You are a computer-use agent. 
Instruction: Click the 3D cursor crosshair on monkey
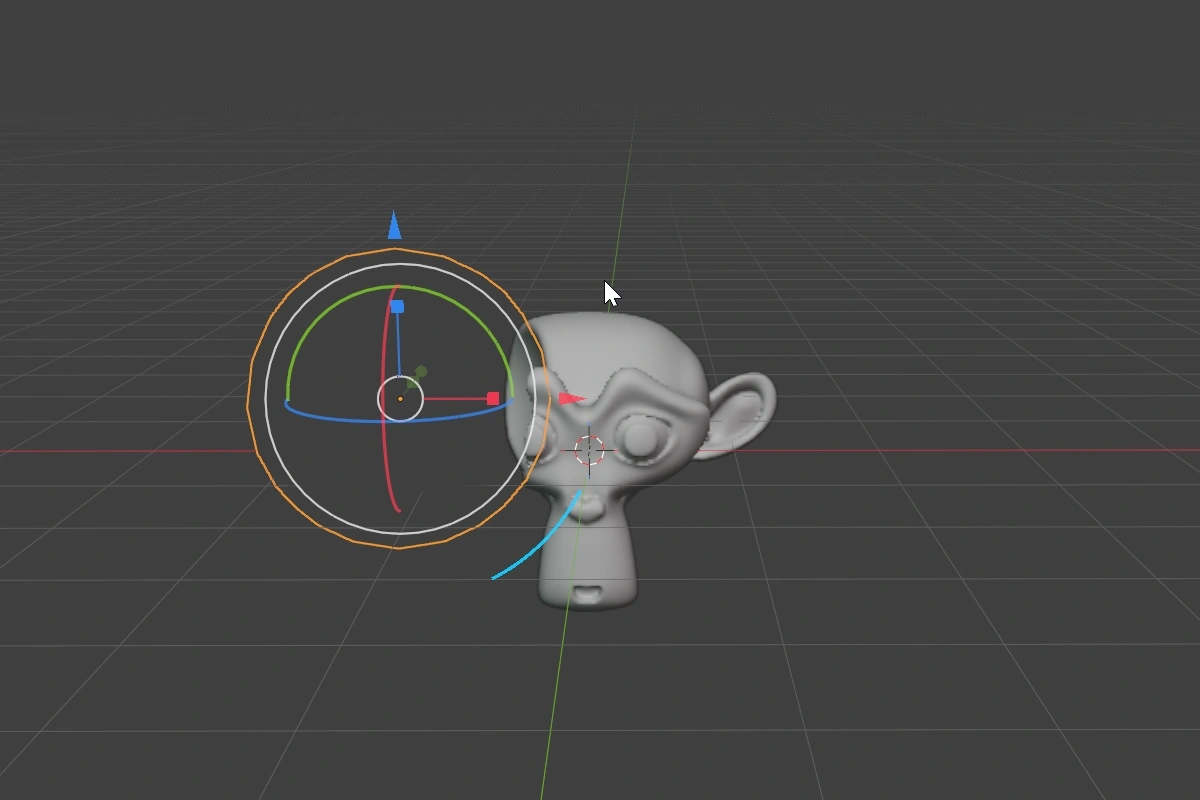point(589,450)
